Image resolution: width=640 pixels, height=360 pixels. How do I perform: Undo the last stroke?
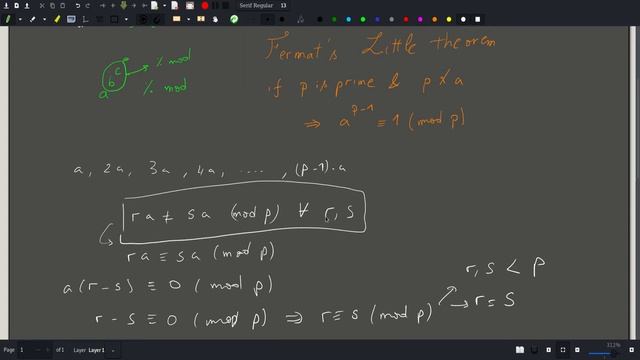78,6
